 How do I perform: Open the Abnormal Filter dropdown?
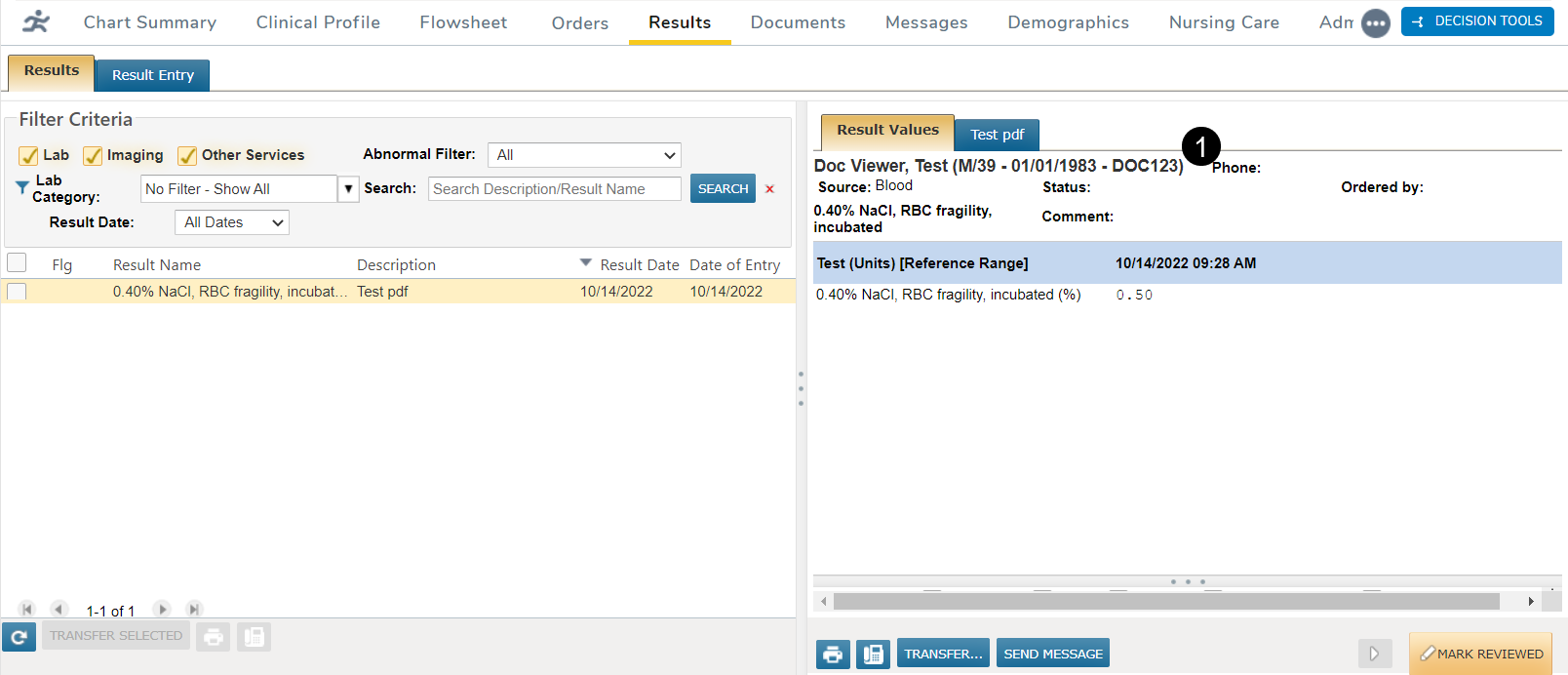[583, 155]
